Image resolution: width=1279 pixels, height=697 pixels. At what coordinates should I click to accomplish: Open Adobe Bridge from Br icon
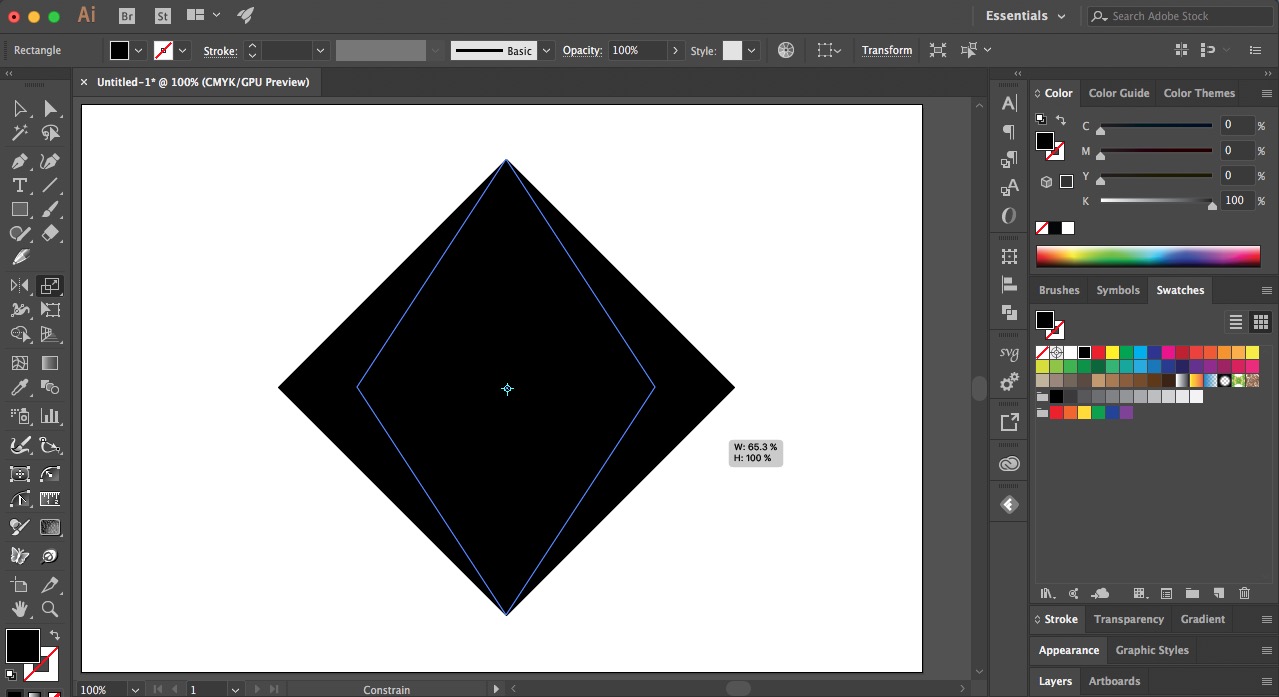click(127, 15)
